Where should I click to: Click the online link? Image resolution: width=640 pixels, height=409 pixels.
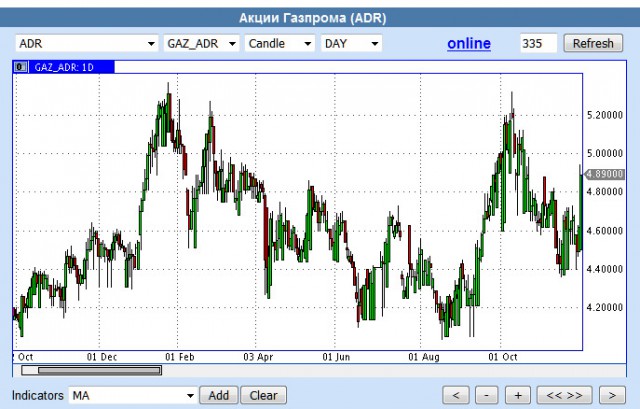pyautogui.click(x=469, y=43)
